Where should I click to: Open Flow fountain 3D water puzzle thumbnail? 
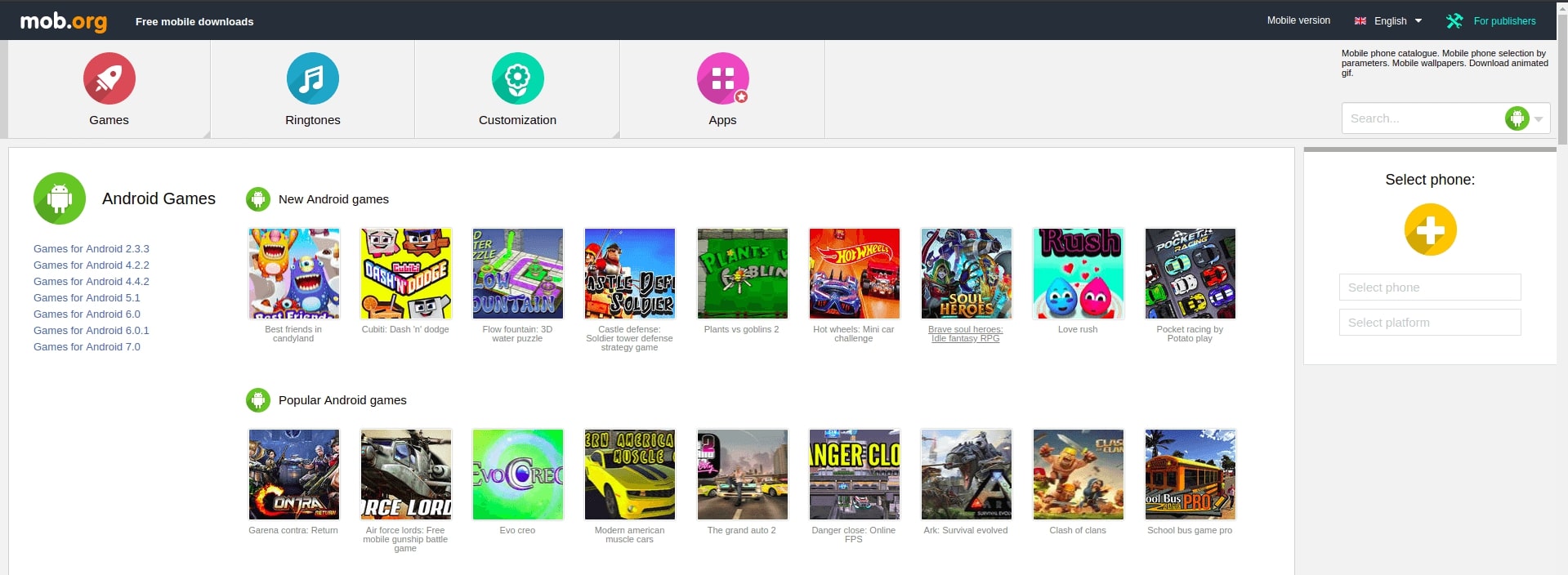pyautogui.click(x=518, y=274)
